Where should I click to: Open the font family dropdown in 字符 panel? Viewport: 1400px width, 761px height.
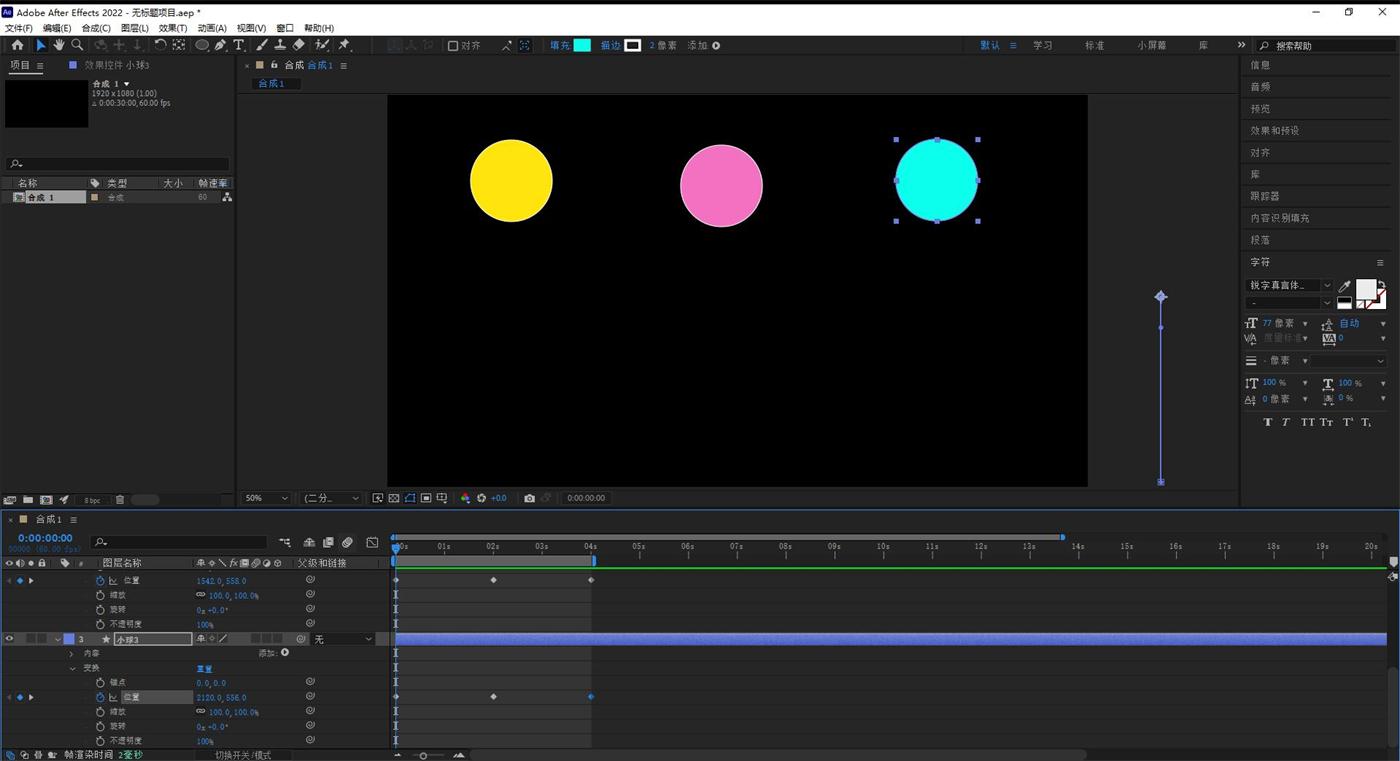click(x=1290, y=286)
